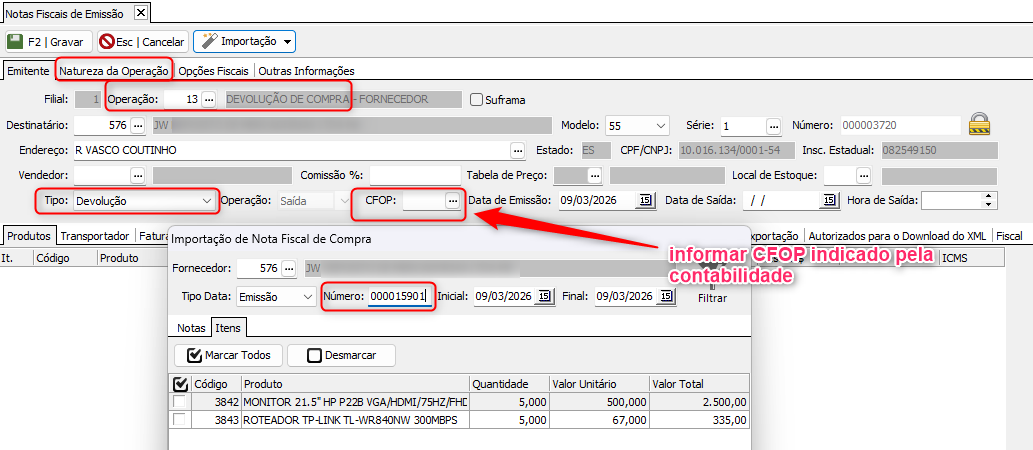The width and height of the screenshot is (1033, 450).
Task: Open calendar picker for Data de Emissão
Action: click(645, 200)
